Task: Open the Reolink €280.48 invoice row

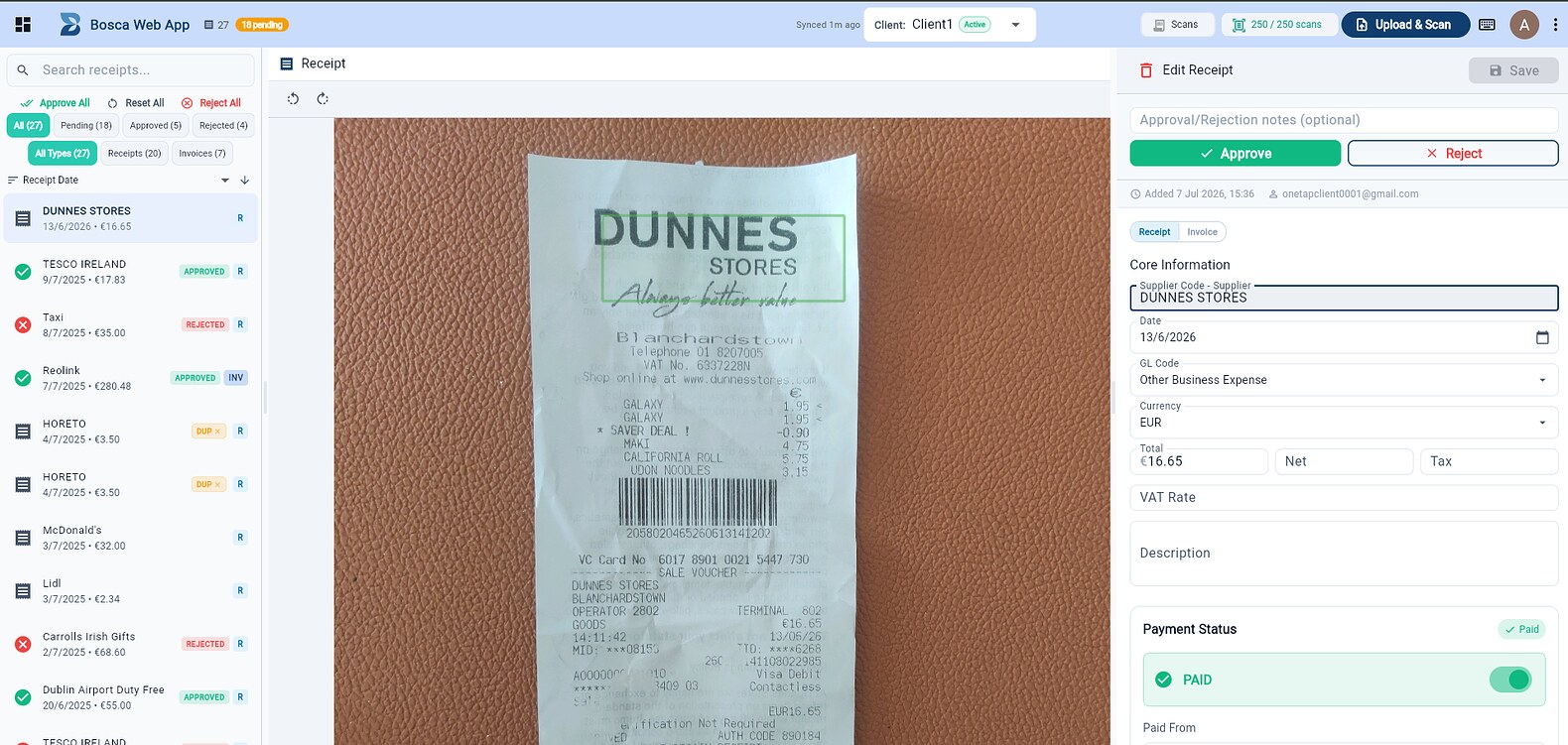Action: click(131, 378)
